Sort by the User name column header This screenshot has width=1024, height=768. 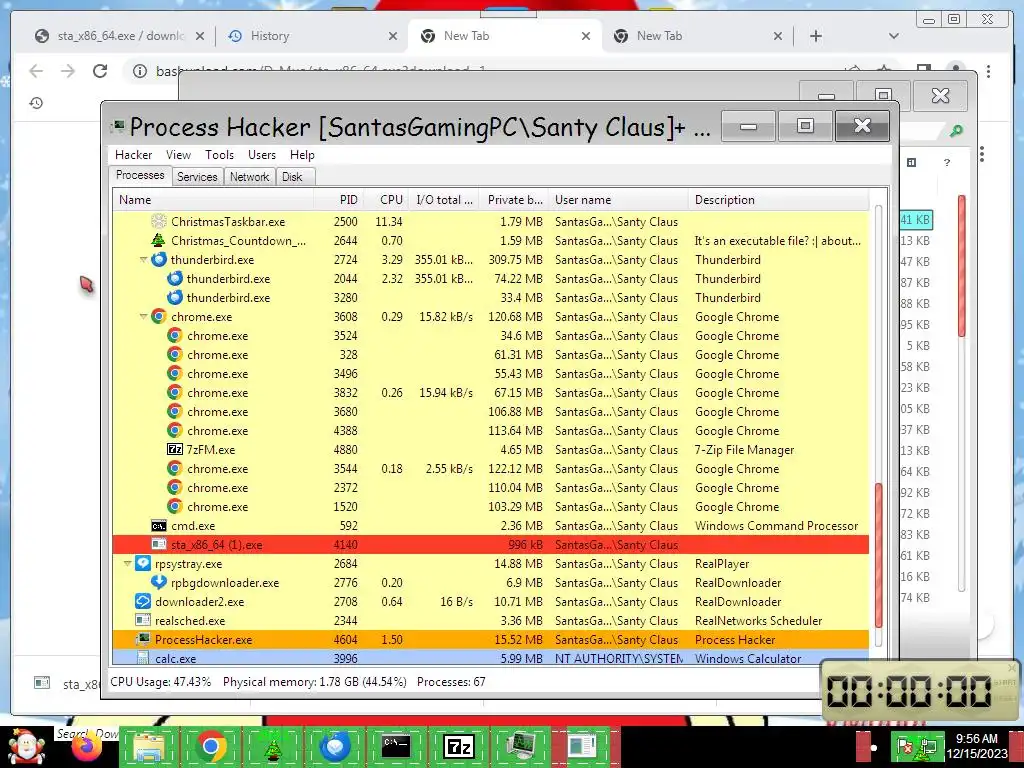click(618, 200)
